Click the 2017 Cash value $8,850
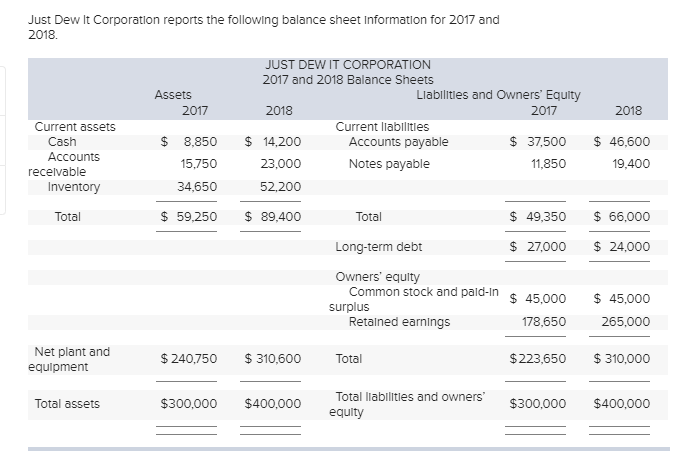691x463 pixels. coord(189,142)
